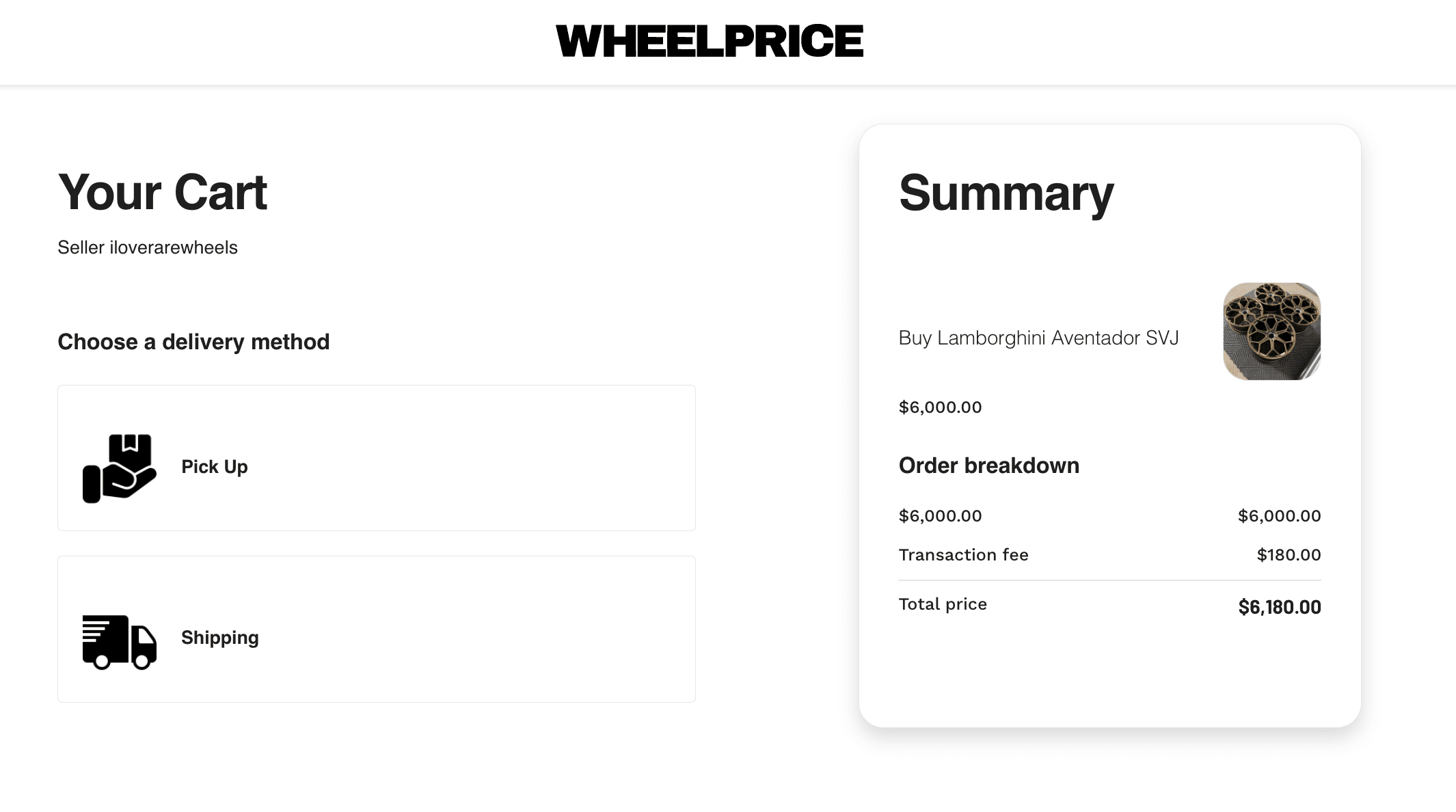Click the wheel product image in Summary

(x=1270, y=330)
